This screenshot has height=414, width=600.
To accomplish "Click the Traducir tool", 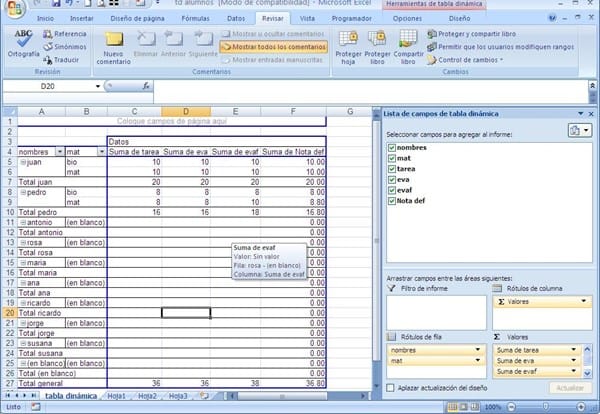I will (61, 60).
